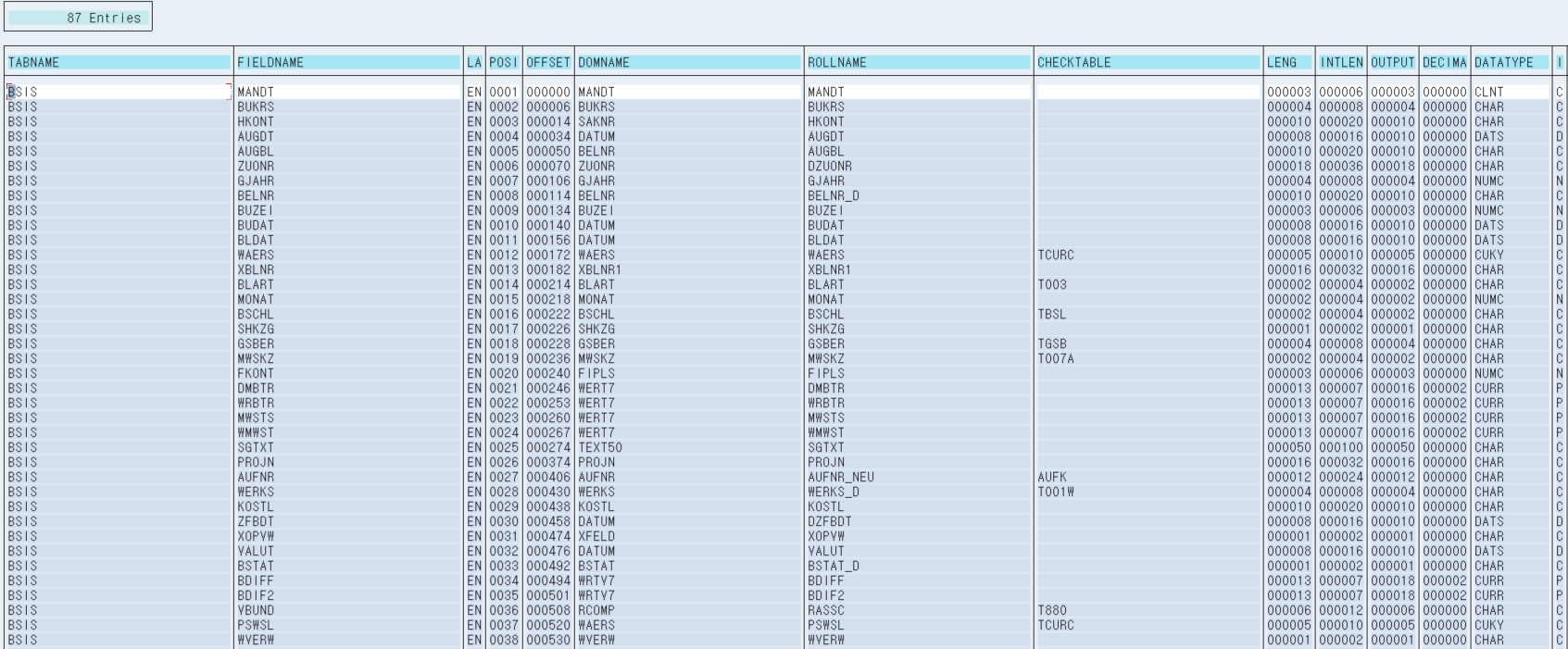Select fieldname BLDAT

(256, 240)
